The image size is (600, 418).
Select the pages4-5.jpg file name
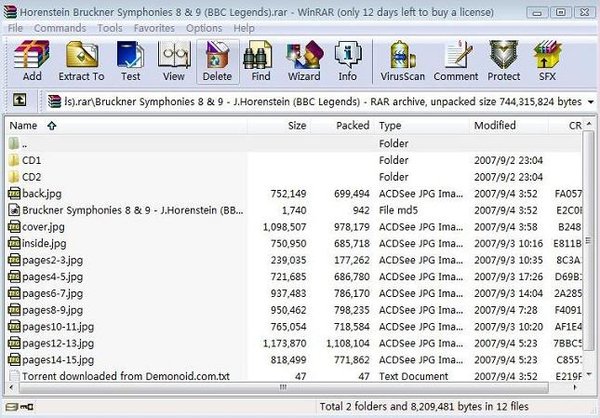(x=52, y=277)
